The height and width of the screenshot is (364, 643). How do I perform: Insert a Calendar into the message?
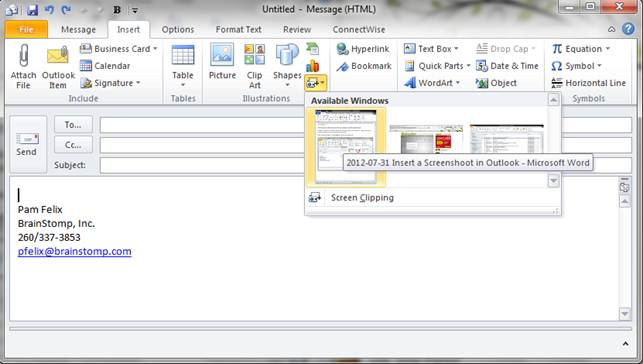pos(105,66)
